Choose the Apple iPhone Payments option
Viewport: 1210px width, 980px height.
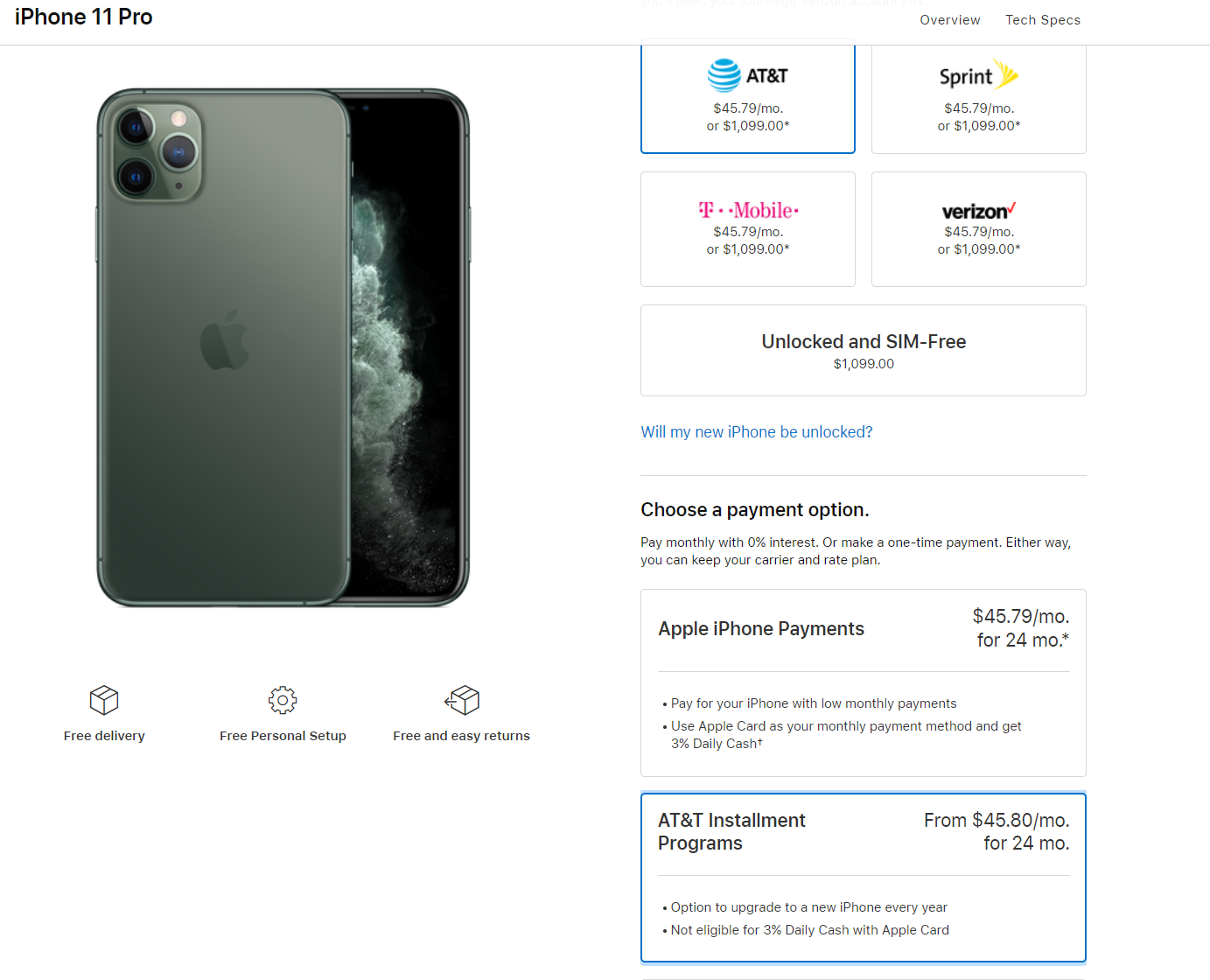point(864,682)
